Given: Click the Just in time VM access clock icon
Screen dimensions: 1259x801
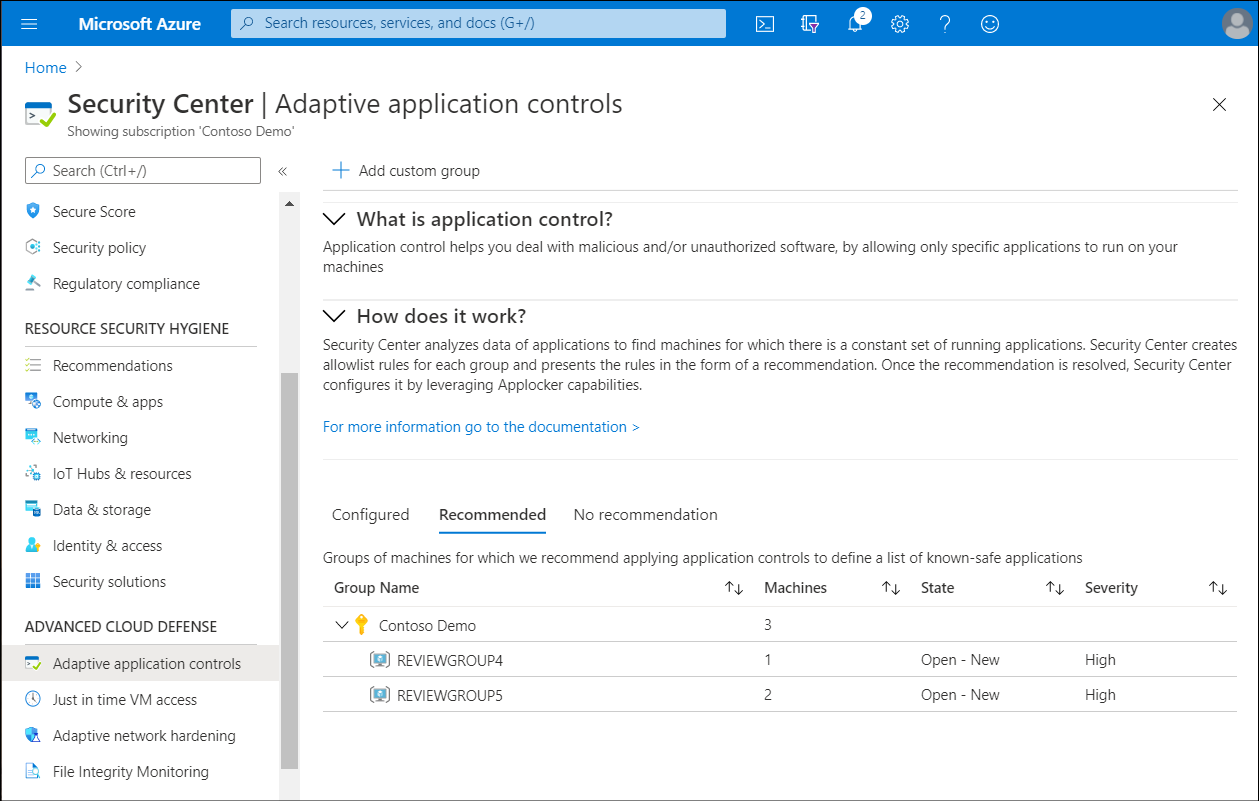Looking at the screenshot, I should [x=33, y=699].
